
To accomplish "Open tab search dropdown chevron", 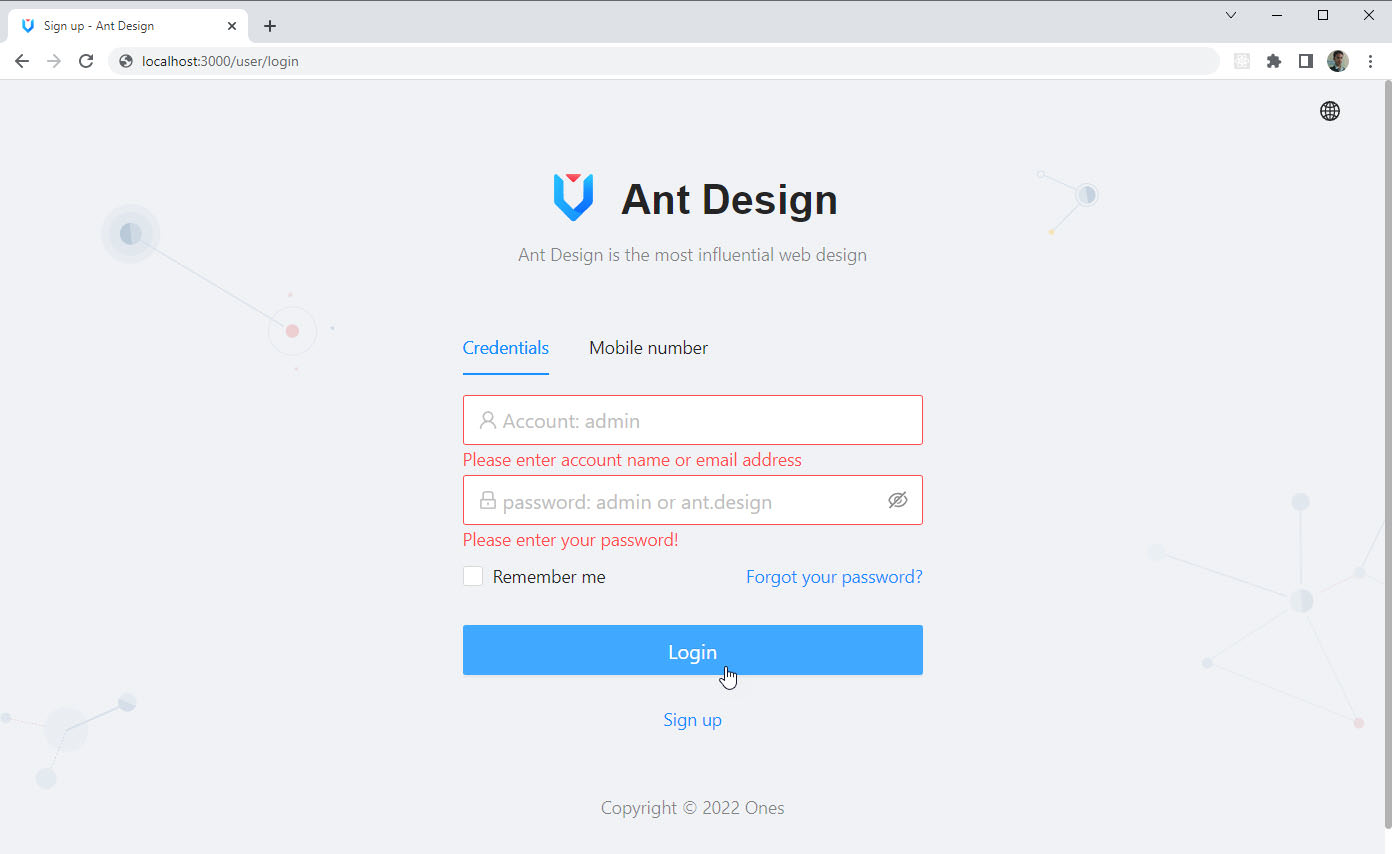I will click(1231, 15).
